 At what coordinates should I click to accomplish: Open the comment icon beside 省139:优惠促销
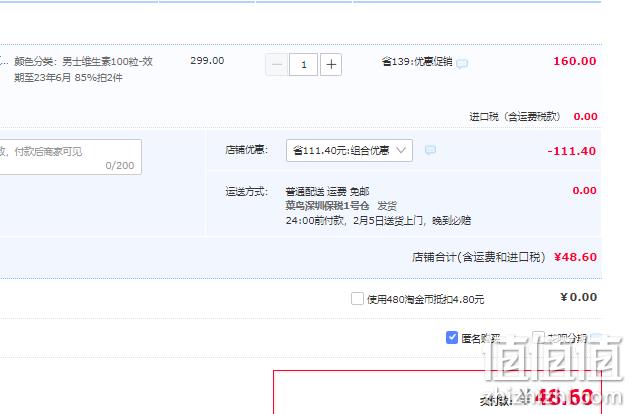click(462, 63)
